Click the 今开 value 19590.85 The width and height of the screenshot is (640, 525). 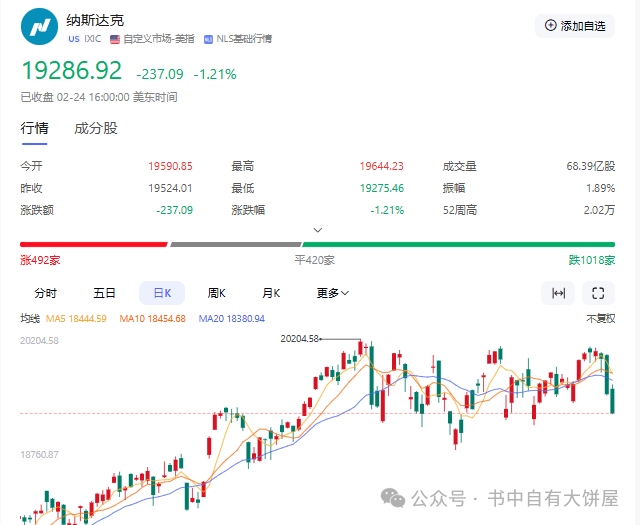pyautogui.click(x=170, y=166)
